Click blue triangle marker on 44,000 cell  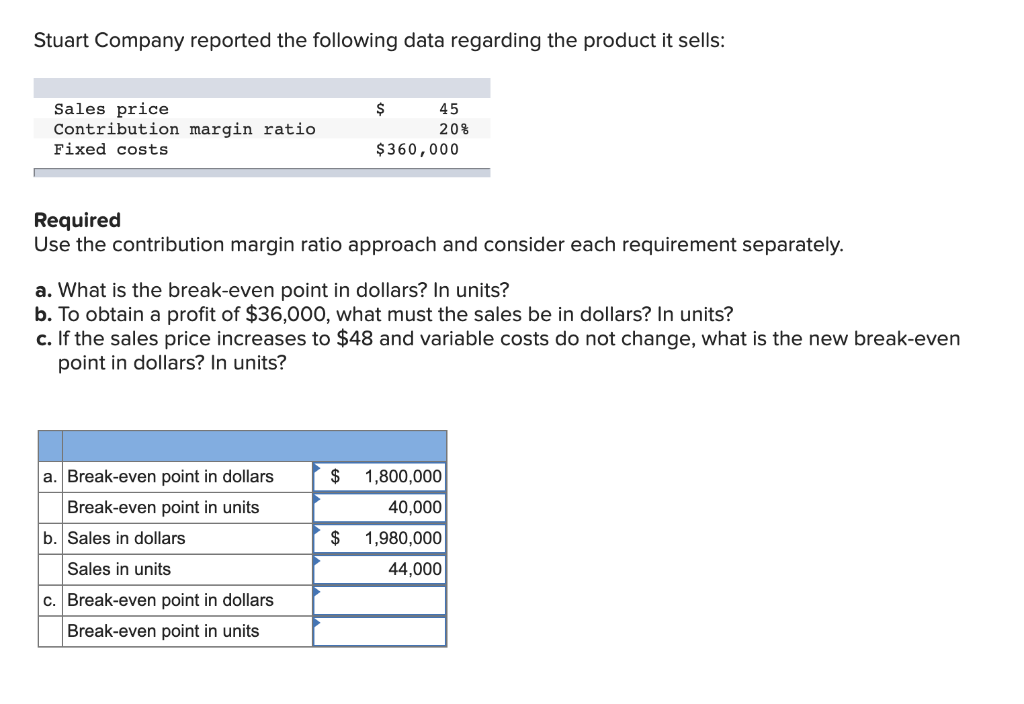[x=317, y=559]
